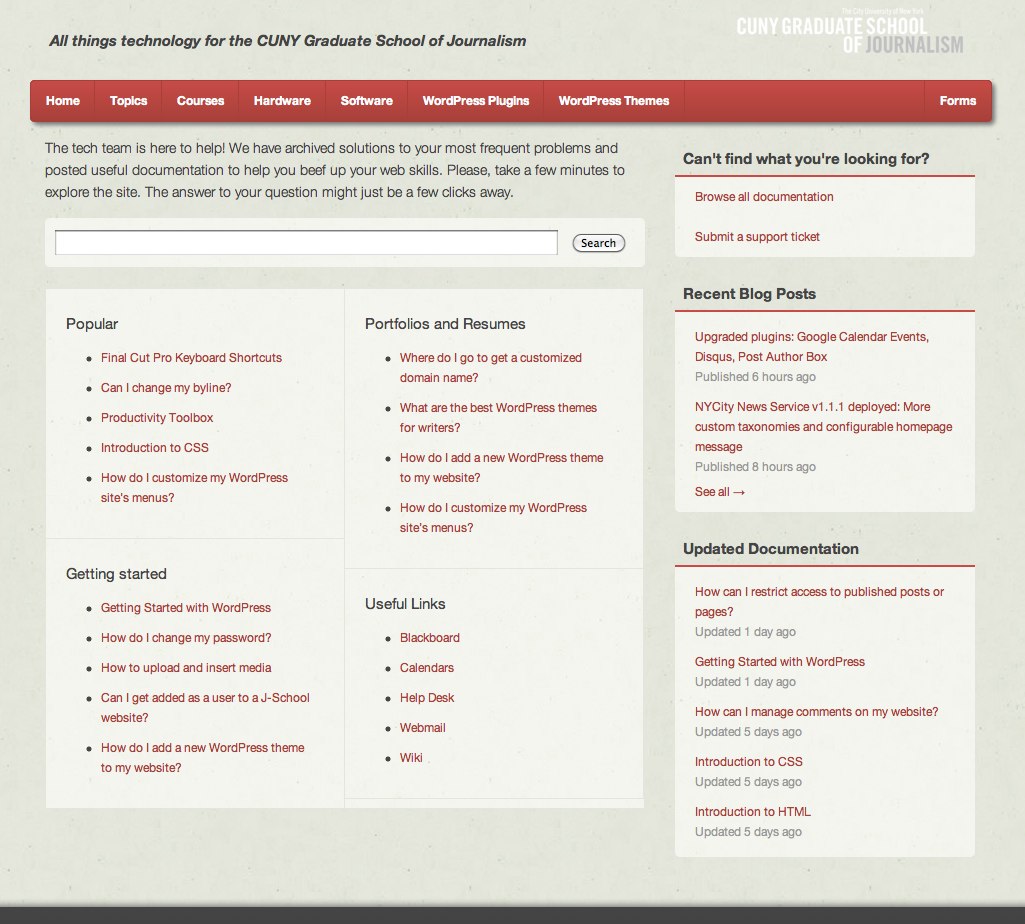This screenshot has height=924, width=1025.
Task: Click inside the documentation search field
Action: [306, 243]
